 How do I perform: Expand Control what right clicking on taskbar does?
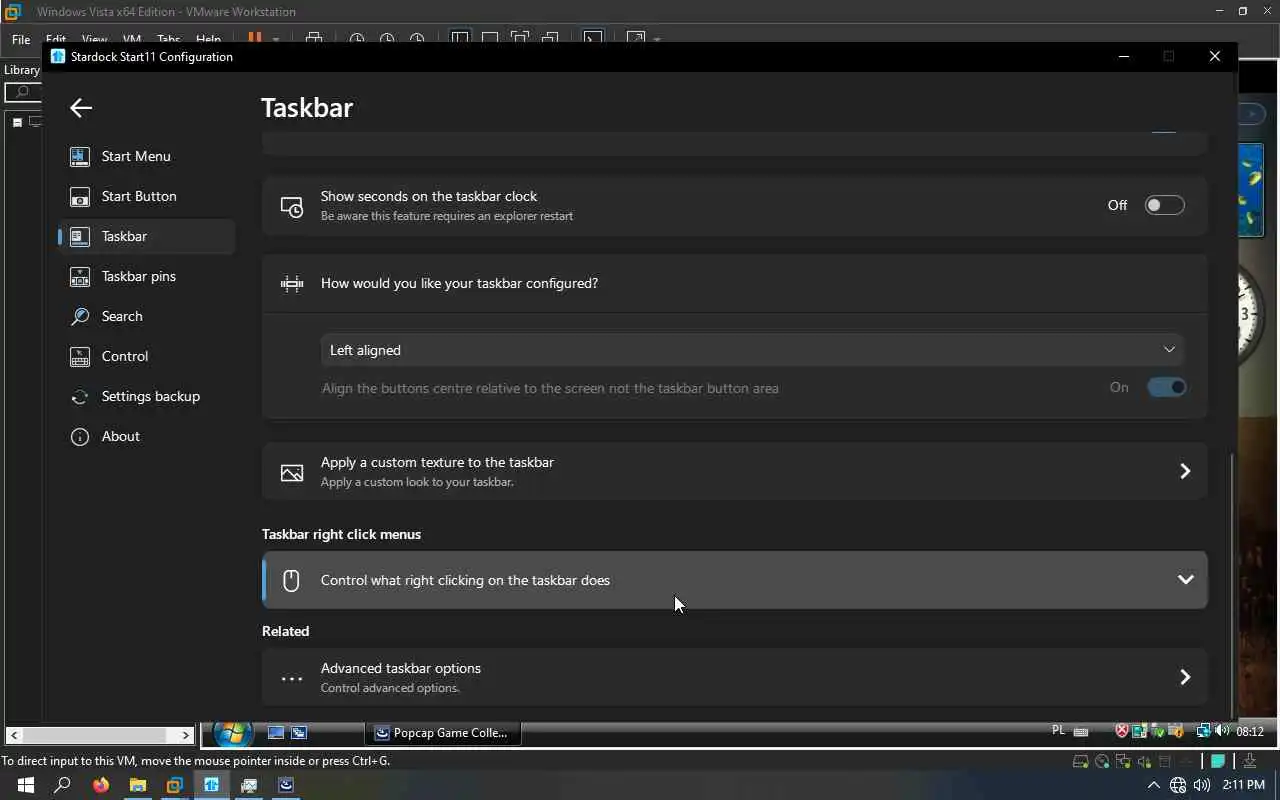click(x=735, y=580)
